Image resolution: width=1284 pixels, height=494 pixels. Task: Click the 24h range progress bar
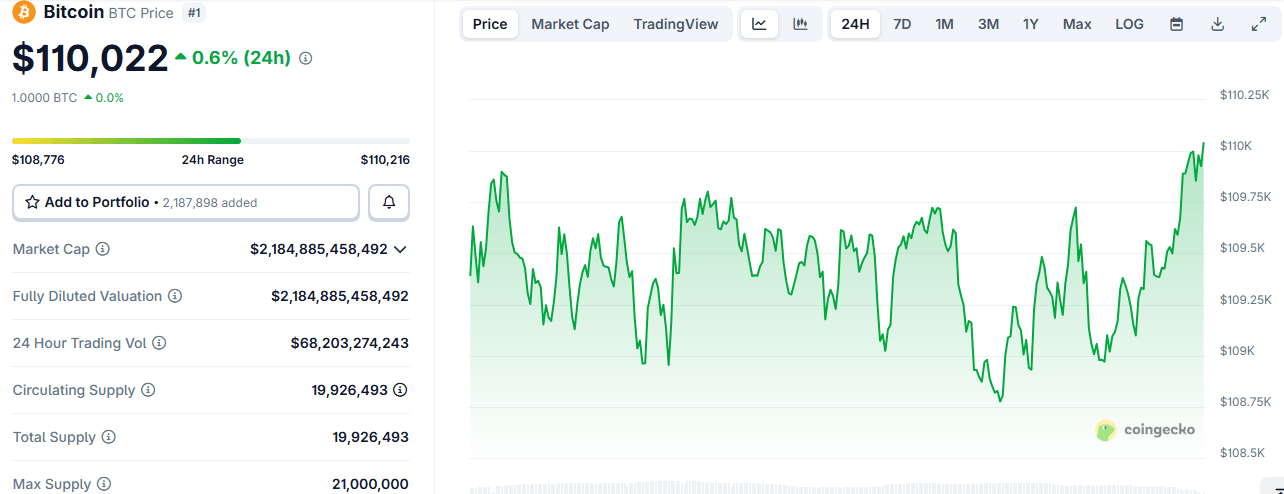(x=210, y=141)
